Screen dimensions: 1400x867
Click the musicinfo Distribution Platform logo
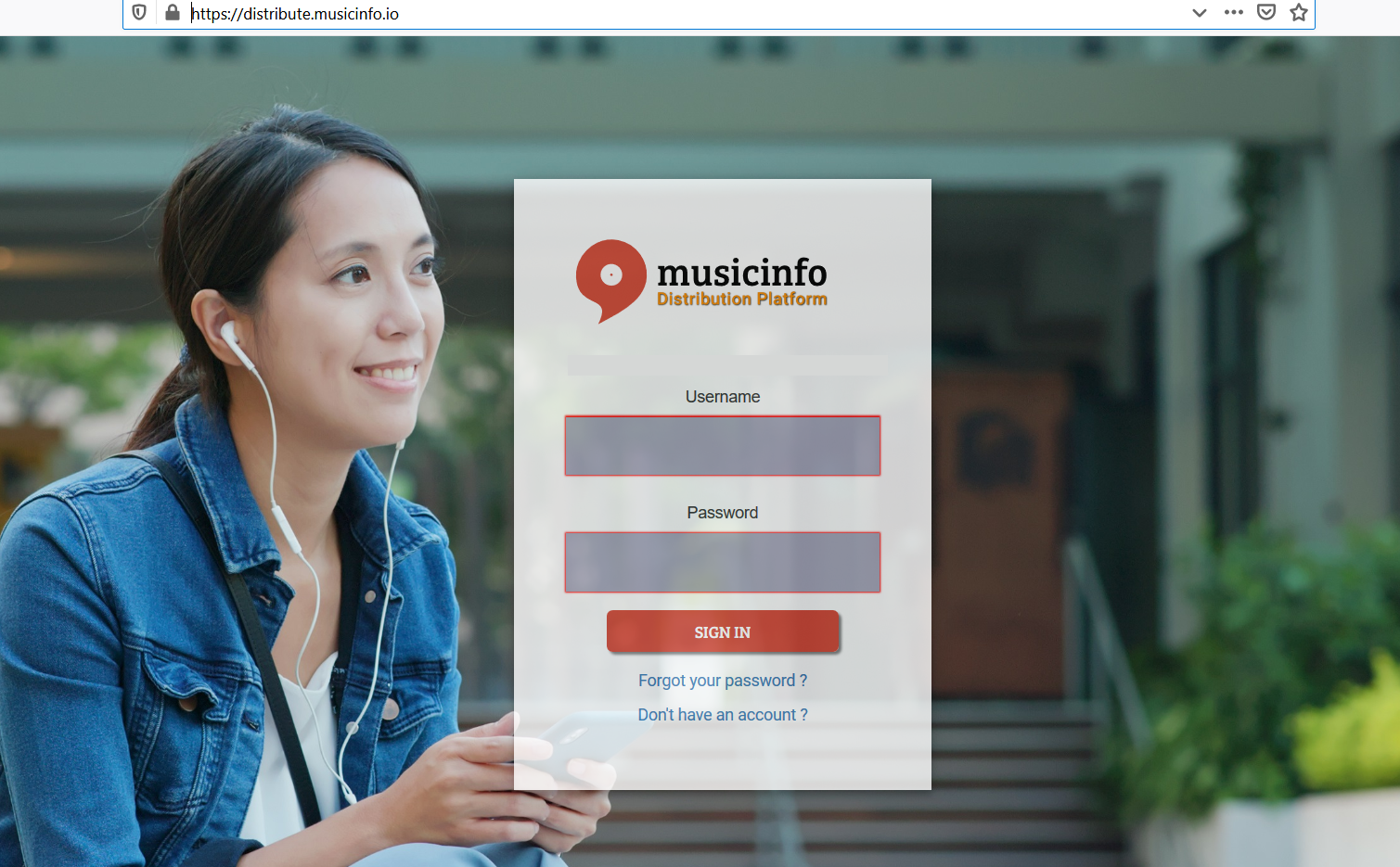[701, 281]
